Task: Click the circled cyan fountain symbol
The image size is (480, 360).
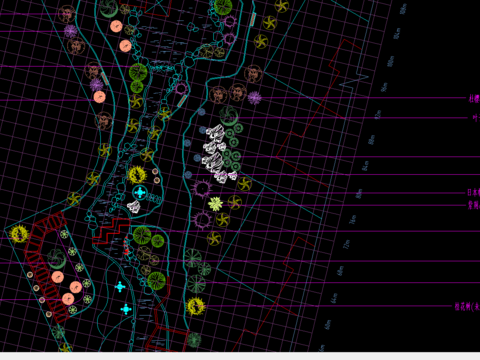Action: click(x=140, y=193)
